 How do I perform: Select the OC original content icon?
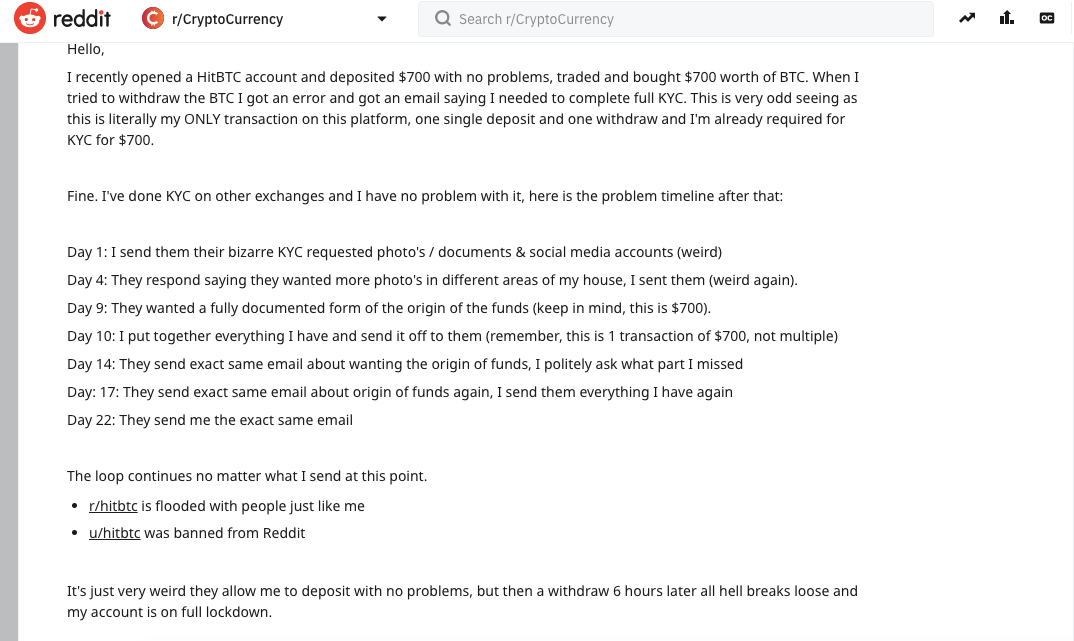(1046, 18)
